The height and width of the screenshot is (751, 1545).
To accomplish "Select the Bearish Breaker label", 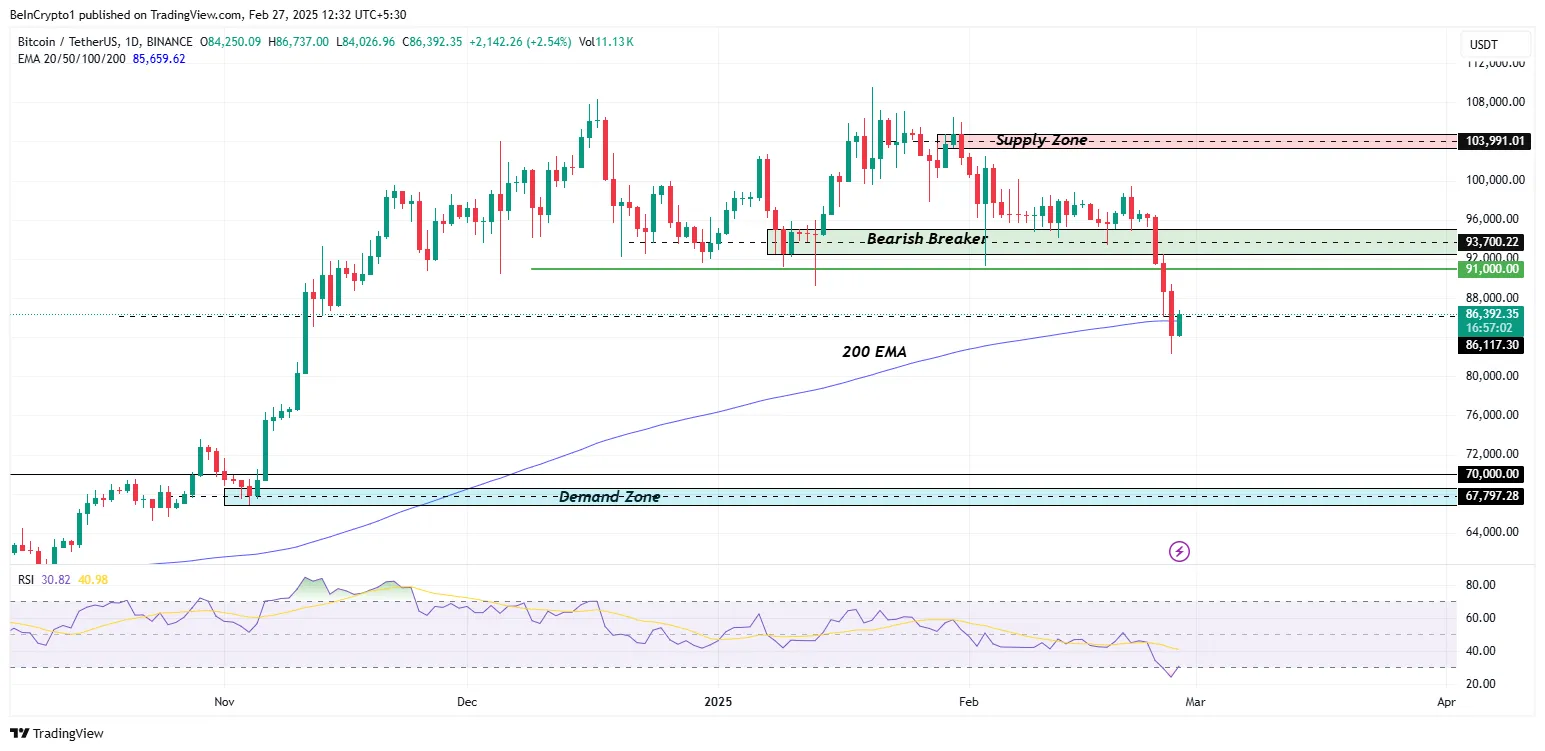I will coord(927,239).
